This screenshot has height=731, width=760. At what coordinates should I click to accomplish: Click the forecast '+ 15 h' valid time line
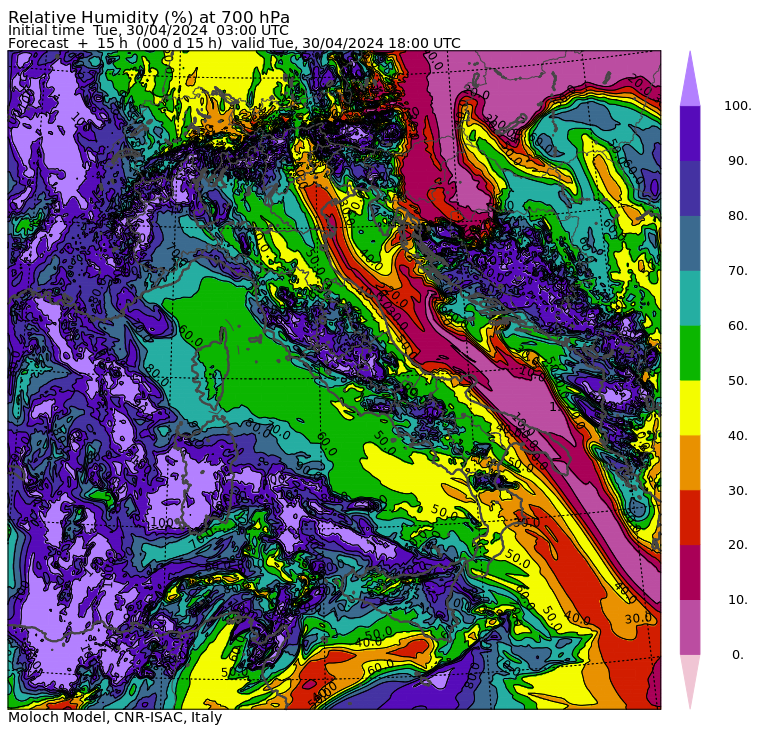[234, 43]
